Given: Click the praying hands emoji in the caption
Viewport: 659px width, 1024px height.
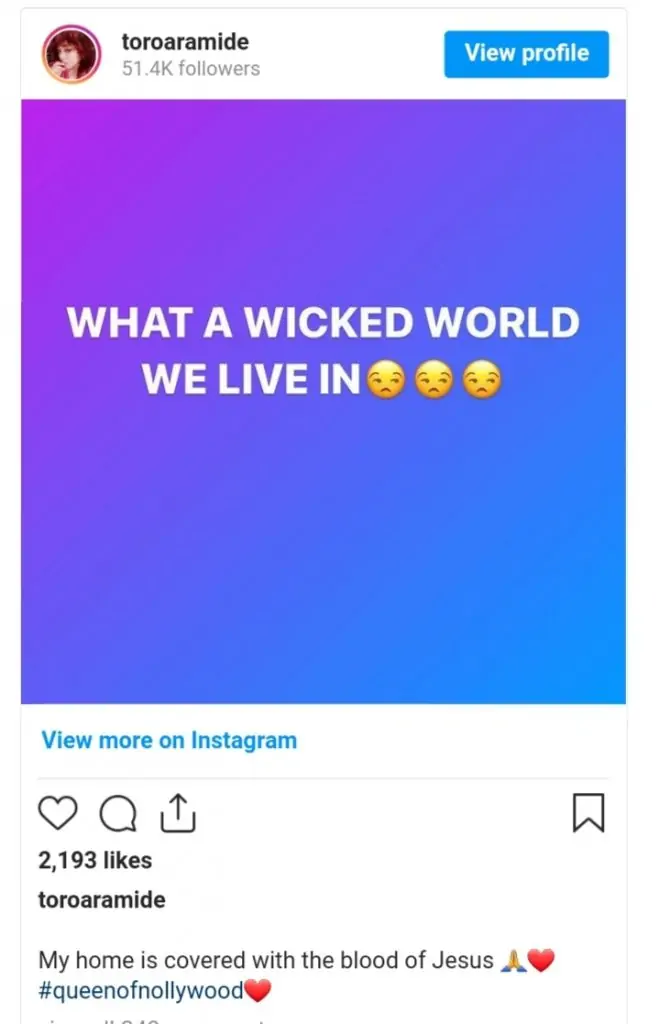Looking at the screenshot, I should (x=513, y=960).
